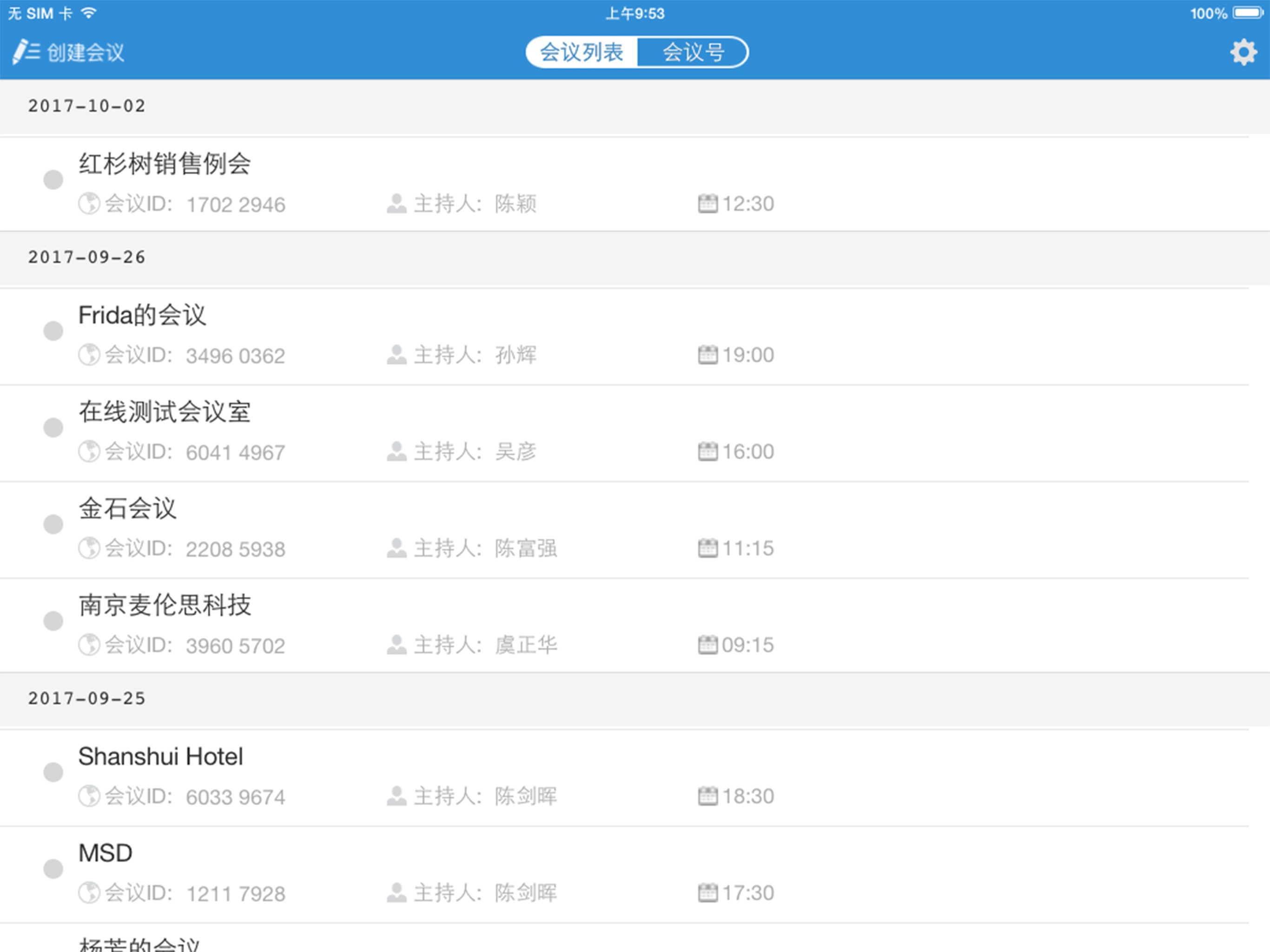Image resolution: width=1270 pixels, height=952 pixels.
Task: Click globe icon beside ID 1211 7928
Action: (89, 893)
